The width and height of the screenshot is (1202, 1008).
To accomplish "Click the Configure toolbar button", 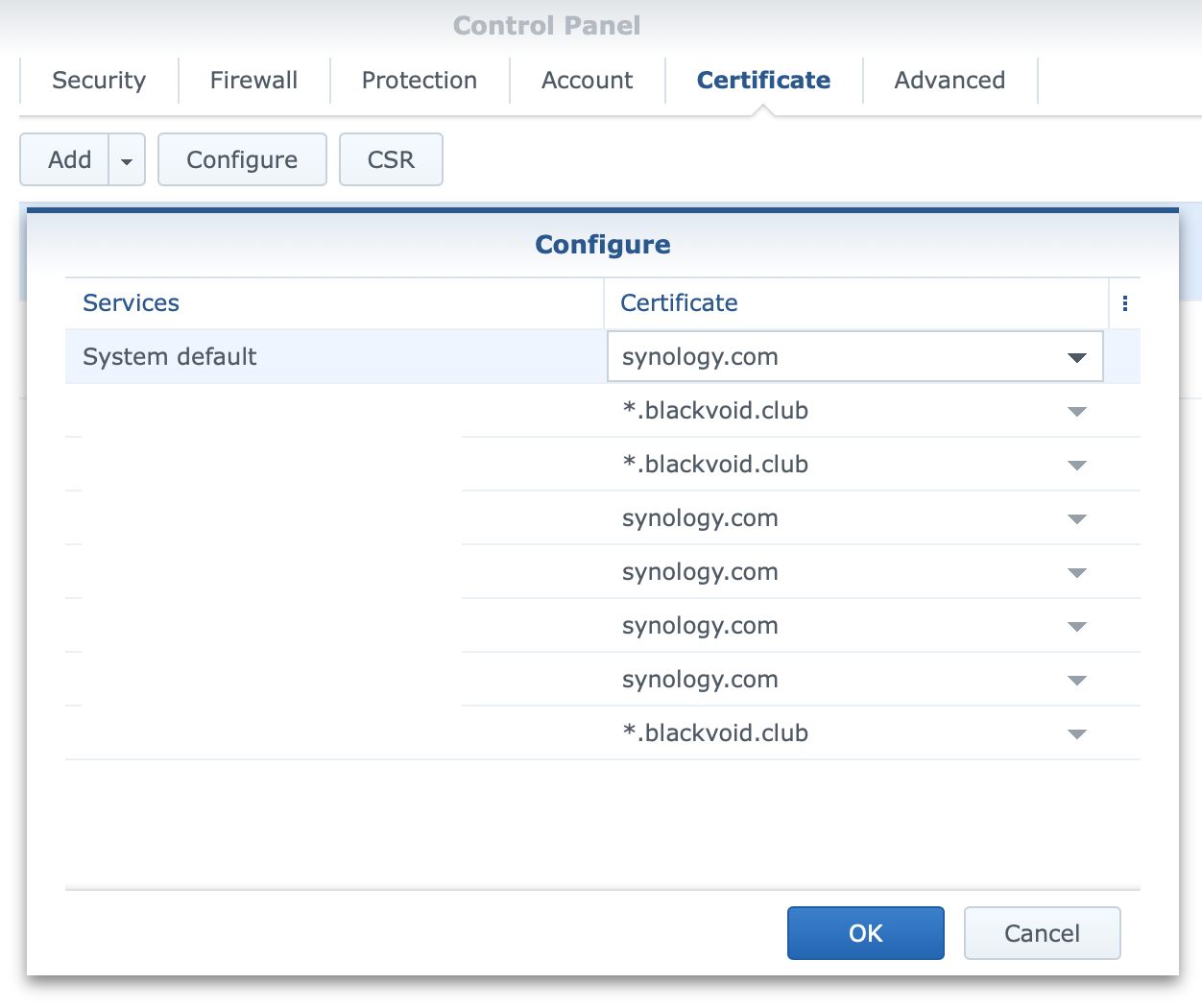I will tap(242, 159).
